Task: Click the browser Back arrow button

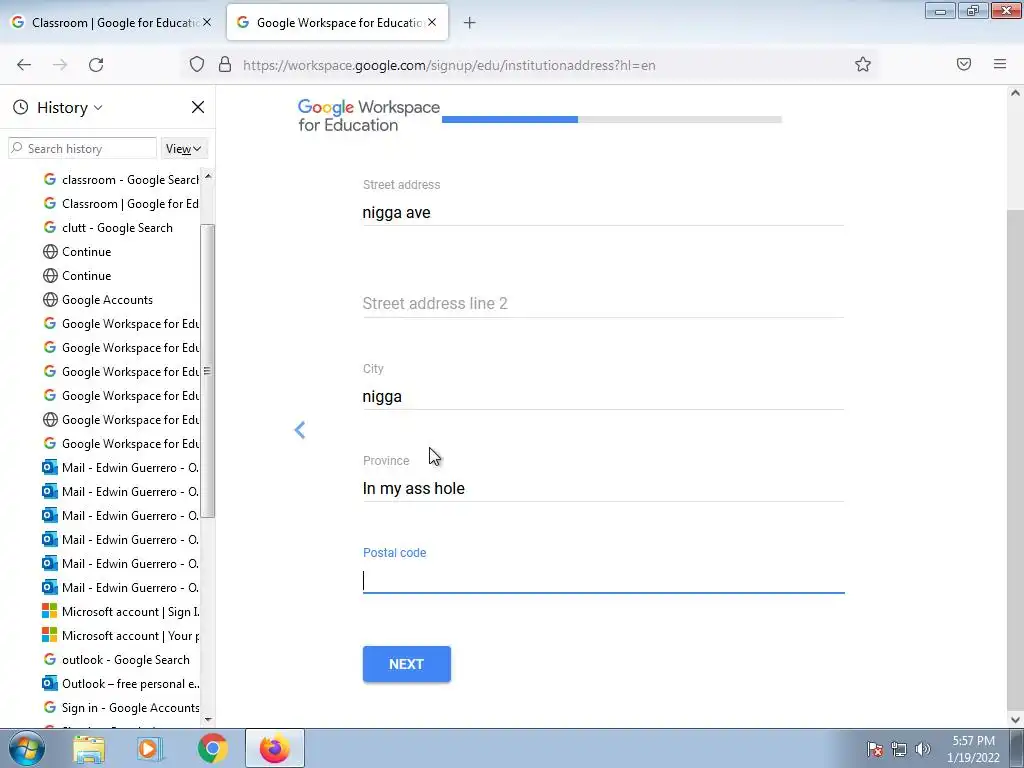Action: [x=24, y=65]
